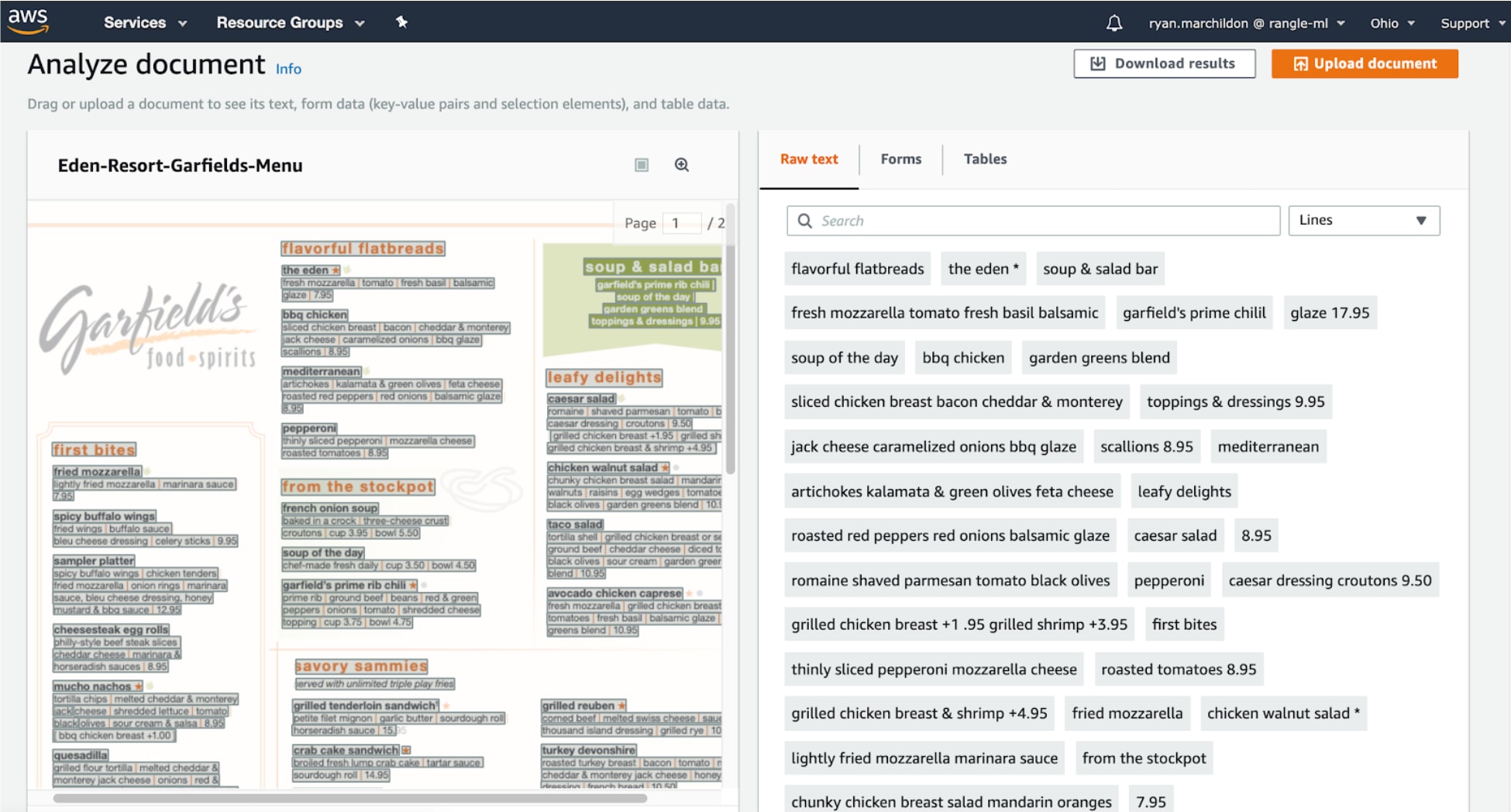Select the 'leafy delights' chip
This screenshot has width=1511, height=812.
point(1184,492)
